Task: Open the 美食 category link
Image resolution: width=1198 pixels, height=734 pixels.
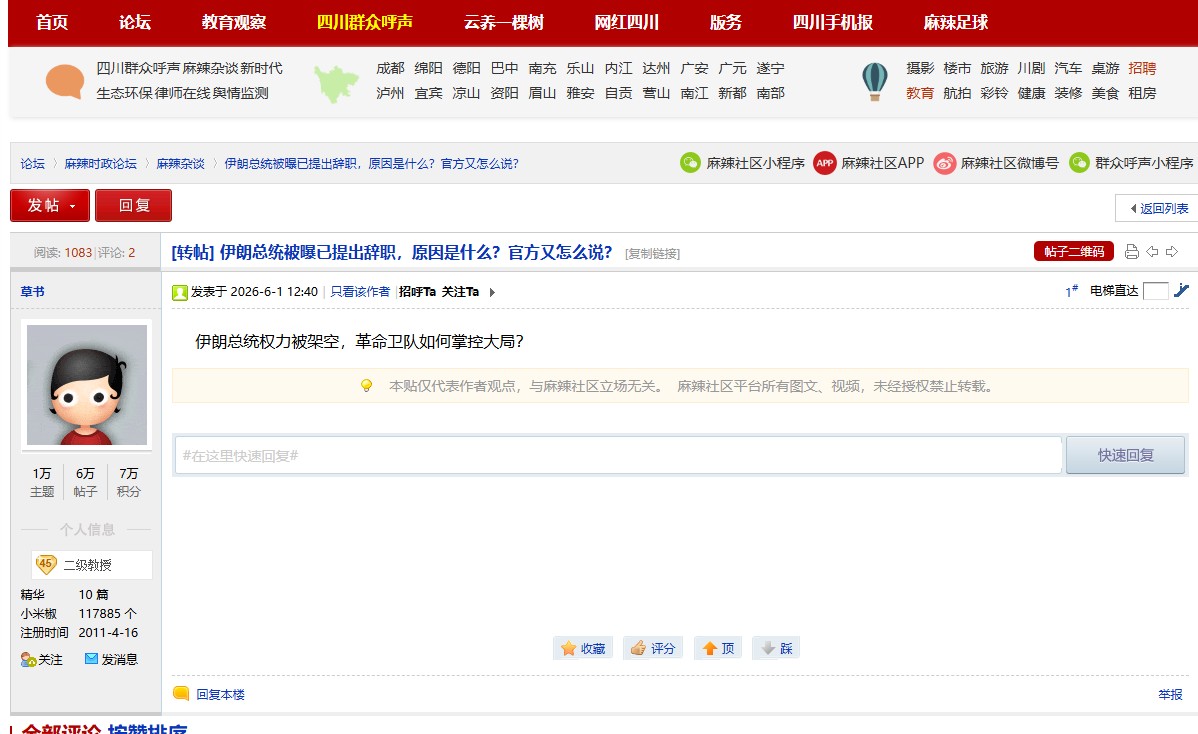Action: coord(1105,92)
